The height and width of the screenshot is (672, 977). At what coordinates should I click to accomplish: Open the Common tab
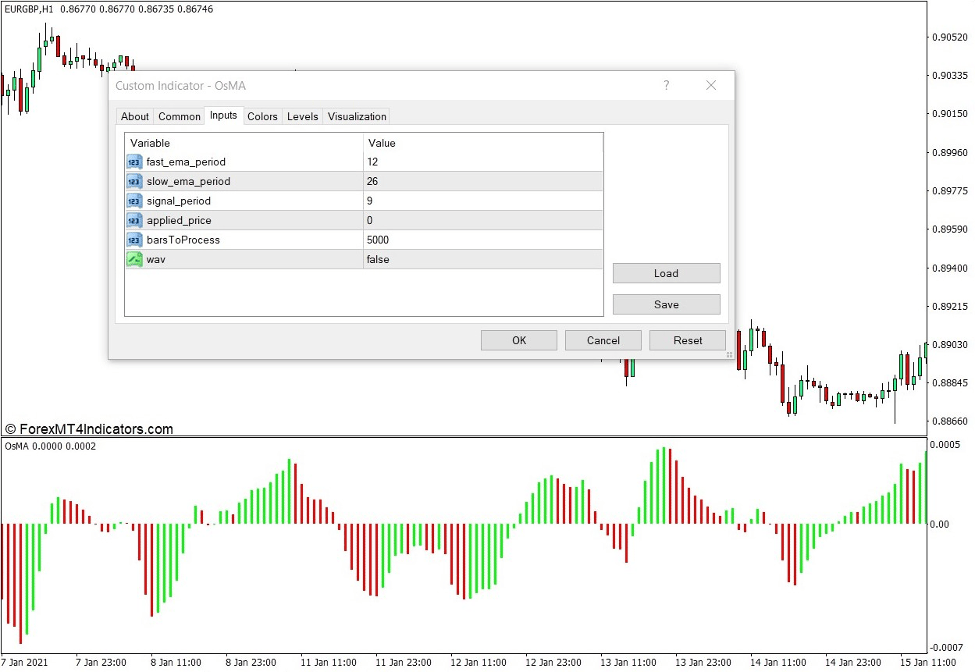click(179, 116)
